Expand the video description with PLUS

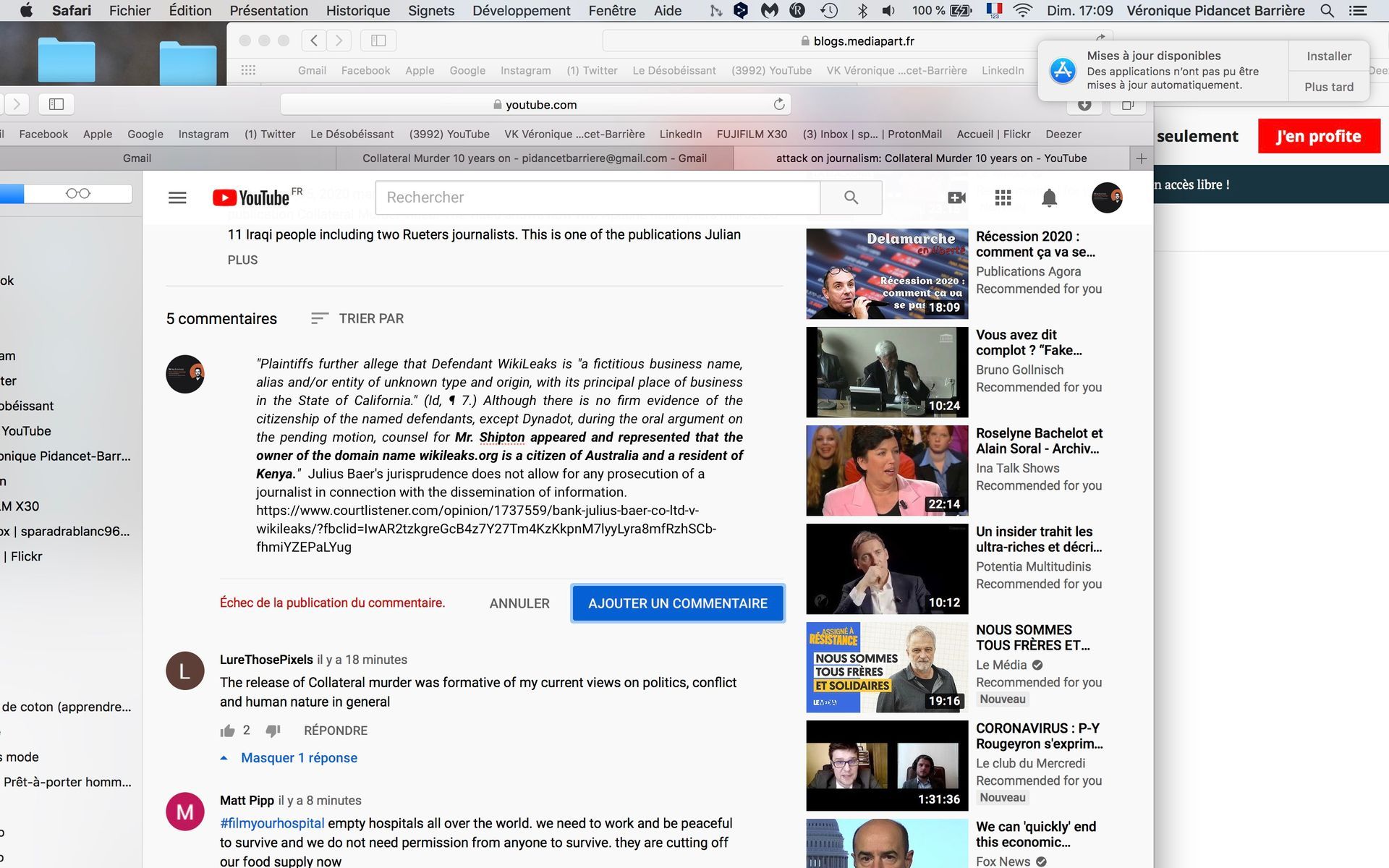pyautogui.click(x=242, y=260)
